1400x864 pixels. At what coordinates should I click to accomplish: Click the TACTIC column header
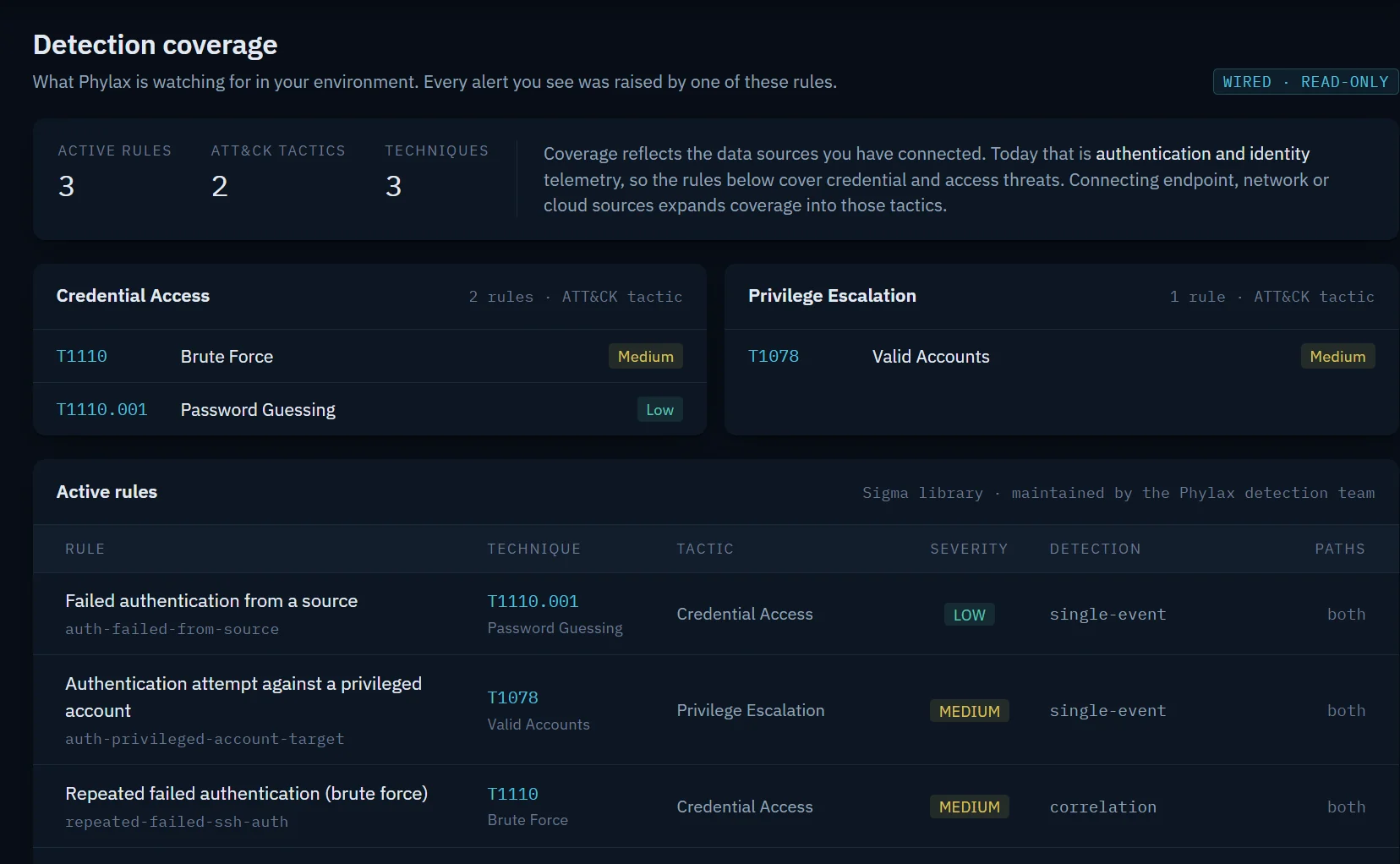point(705,549)
